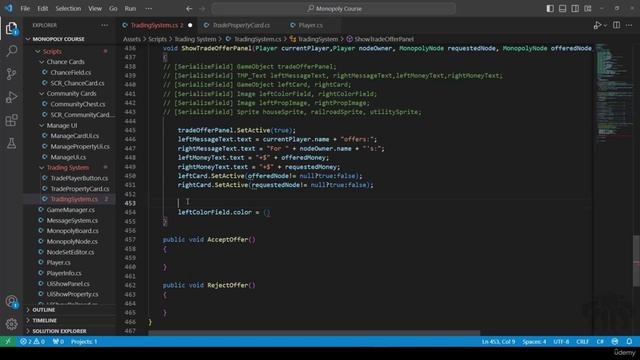The width and height of the screenshot is (640, 360).
Task: Click the ShowTradeOfferPanel breadcrumb
Action: click(380, 39)
